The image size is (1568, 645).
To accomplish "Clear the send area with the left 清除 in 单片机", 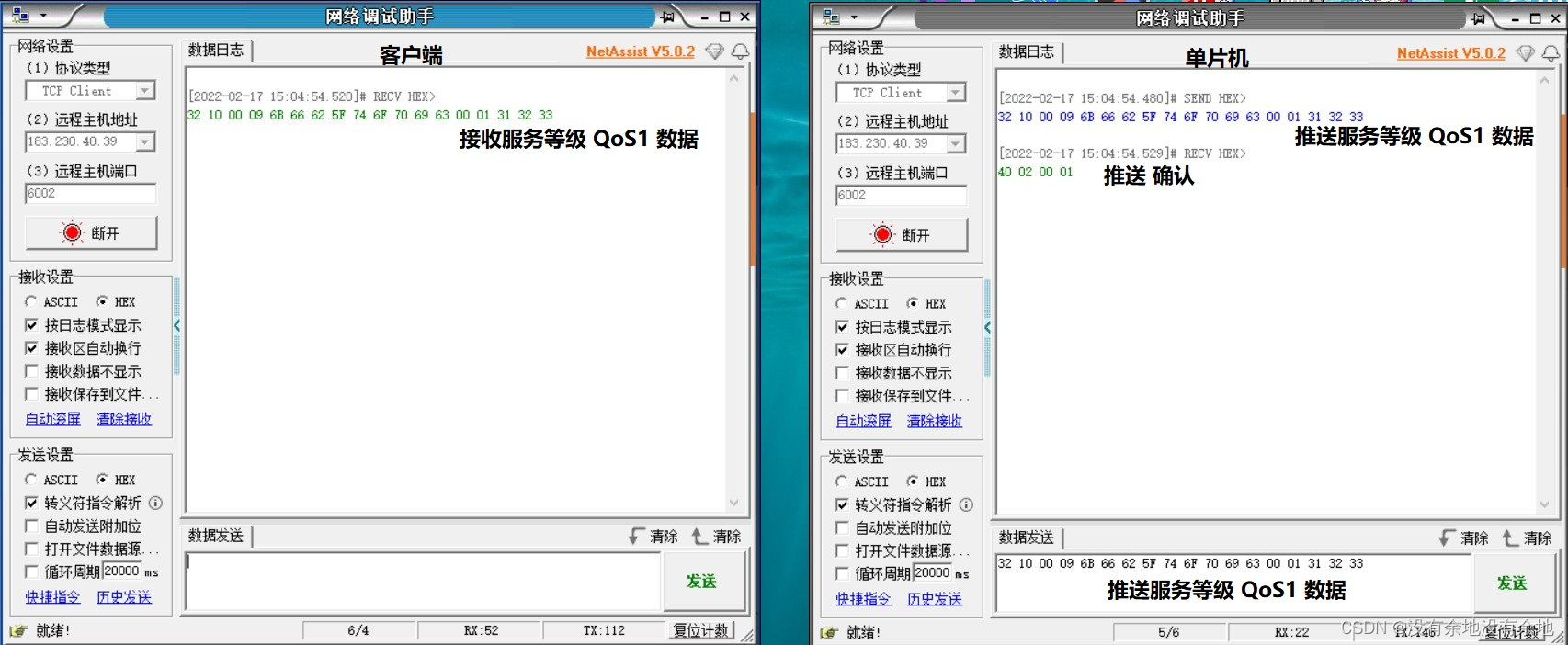I will (x=1464, y=537).
